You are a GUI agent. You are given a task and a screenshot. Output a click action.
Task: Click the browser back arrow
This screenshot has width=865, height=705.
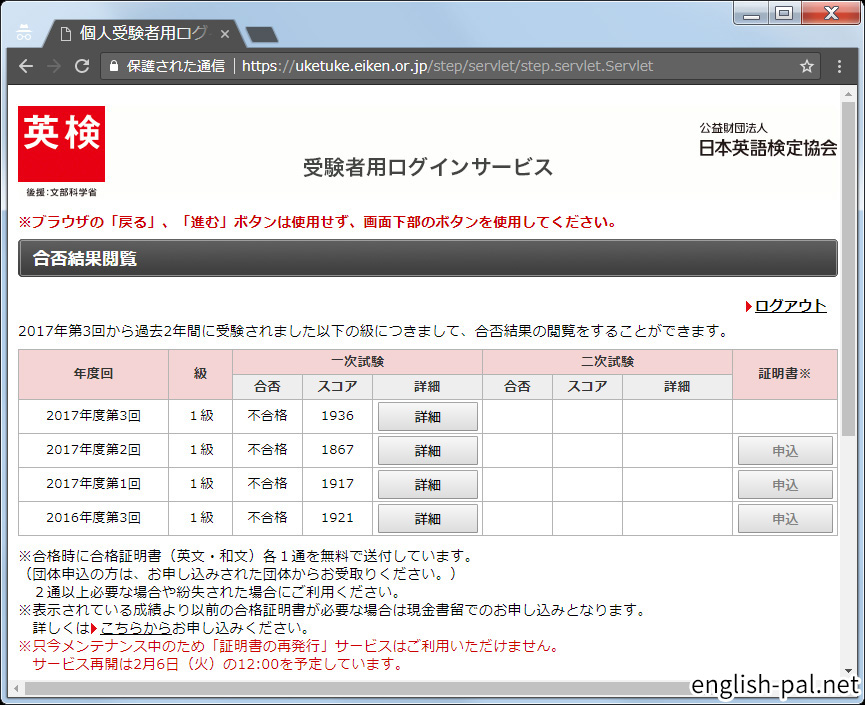pos(26,67)
